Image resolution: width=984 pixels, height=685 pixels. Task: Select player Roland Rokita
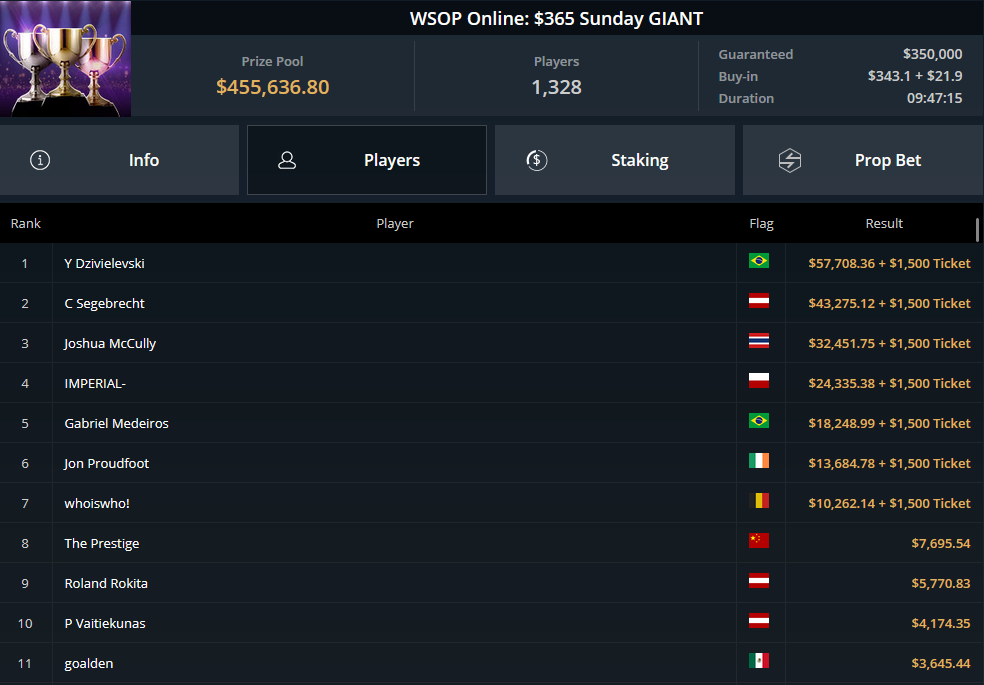[106, 583]
